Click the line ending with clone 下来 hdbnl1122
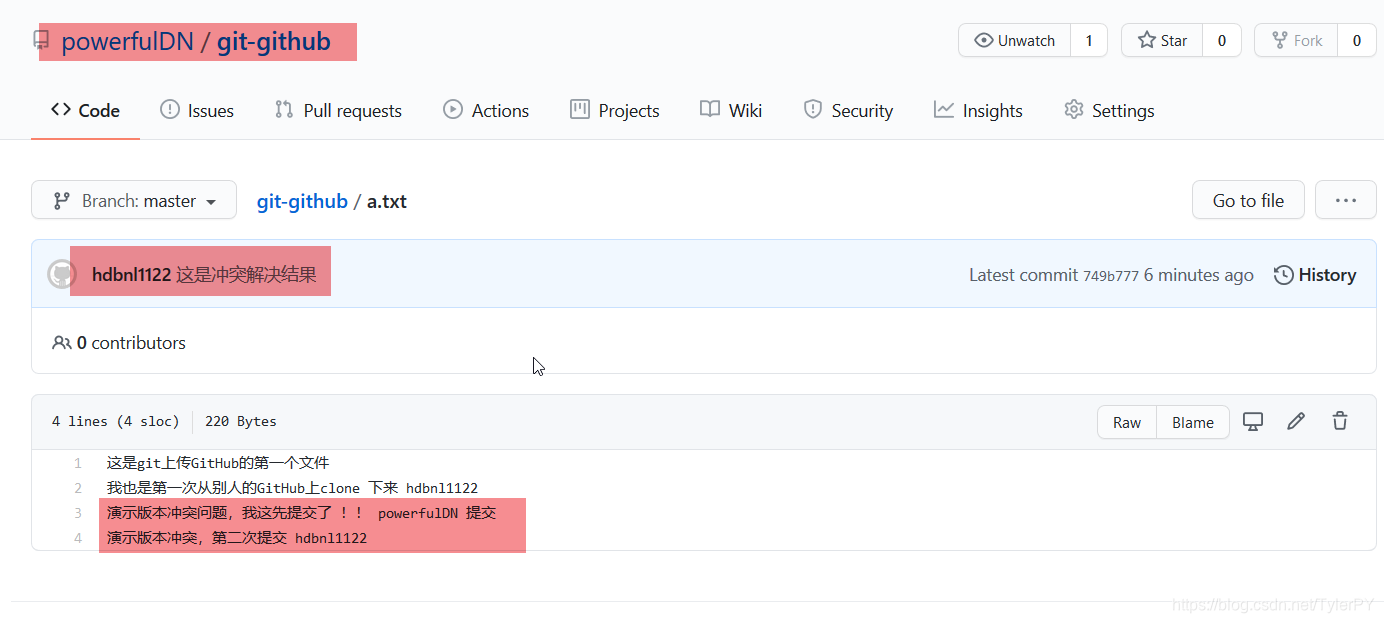 pyautogui.click(x=292, y=488)
